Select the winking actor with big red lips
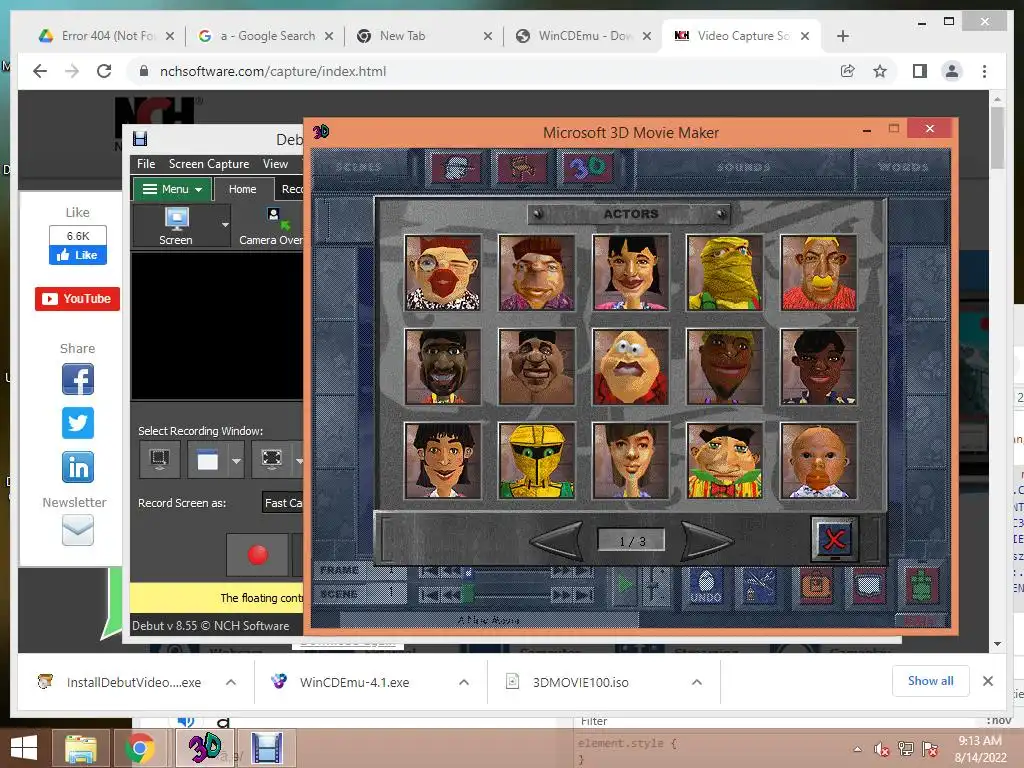This screenshot has width=1024, height=768. click(443, 272)
